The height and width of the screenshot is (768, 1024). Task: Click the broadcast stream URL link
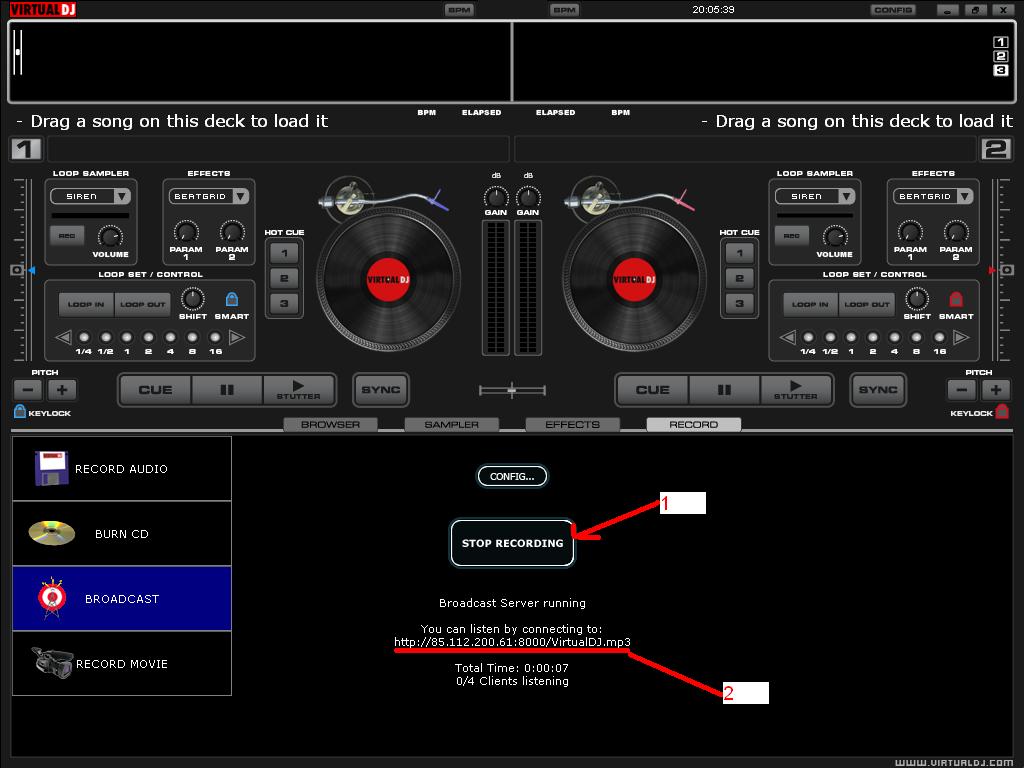(x=513, y=642)
